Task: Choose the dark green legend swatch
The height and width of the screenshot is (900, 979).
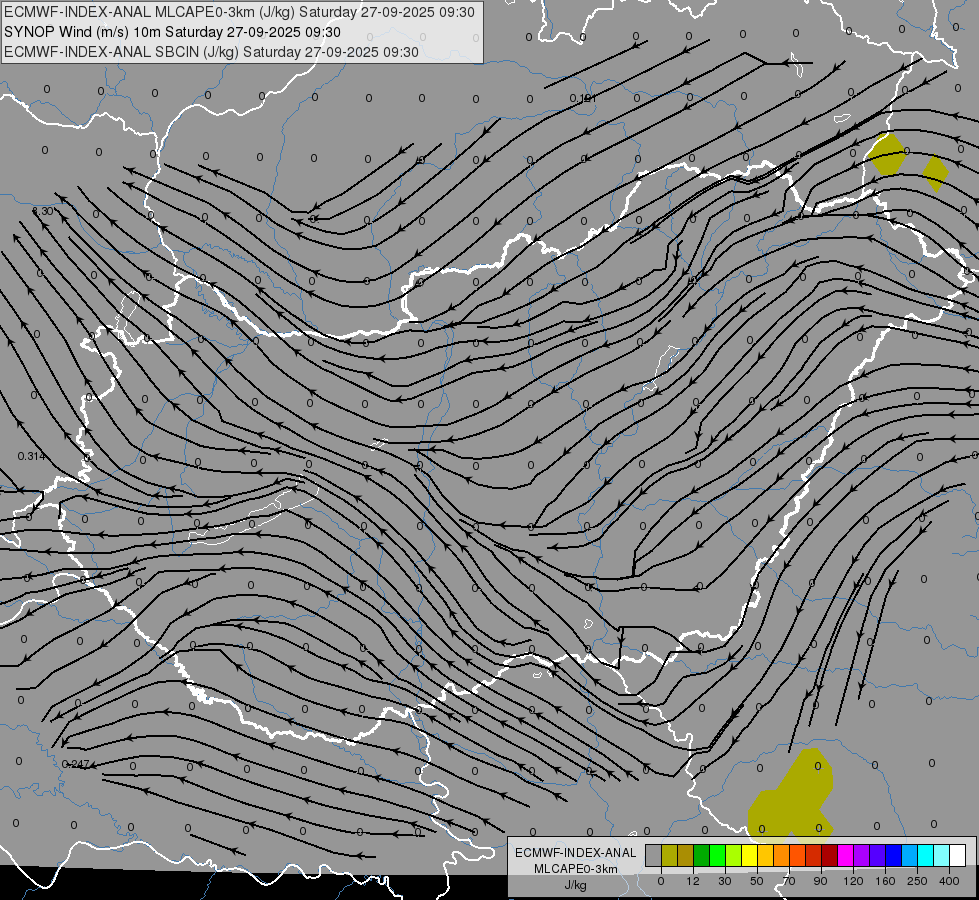Action: 702,855
